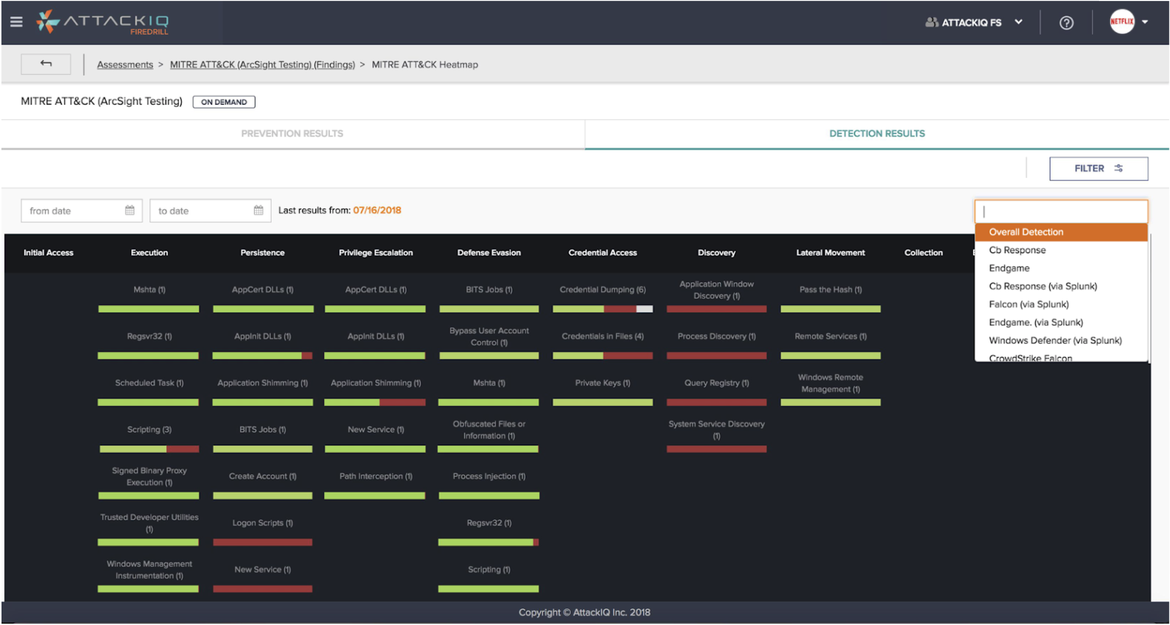Open the to date calendar icon
Image resolution: width=1170 pixels, height=625 pixels.
point(259,211)
